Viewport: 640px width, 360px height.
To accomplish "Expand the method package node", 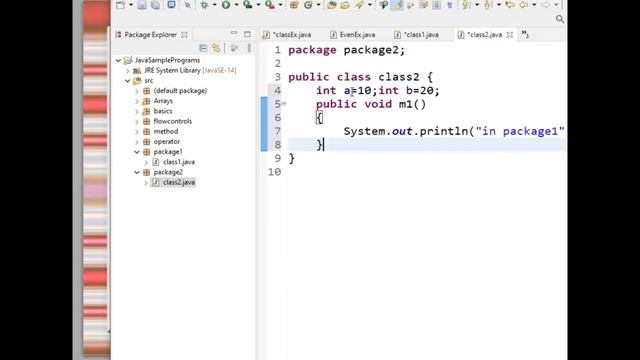I will point(137,132).
